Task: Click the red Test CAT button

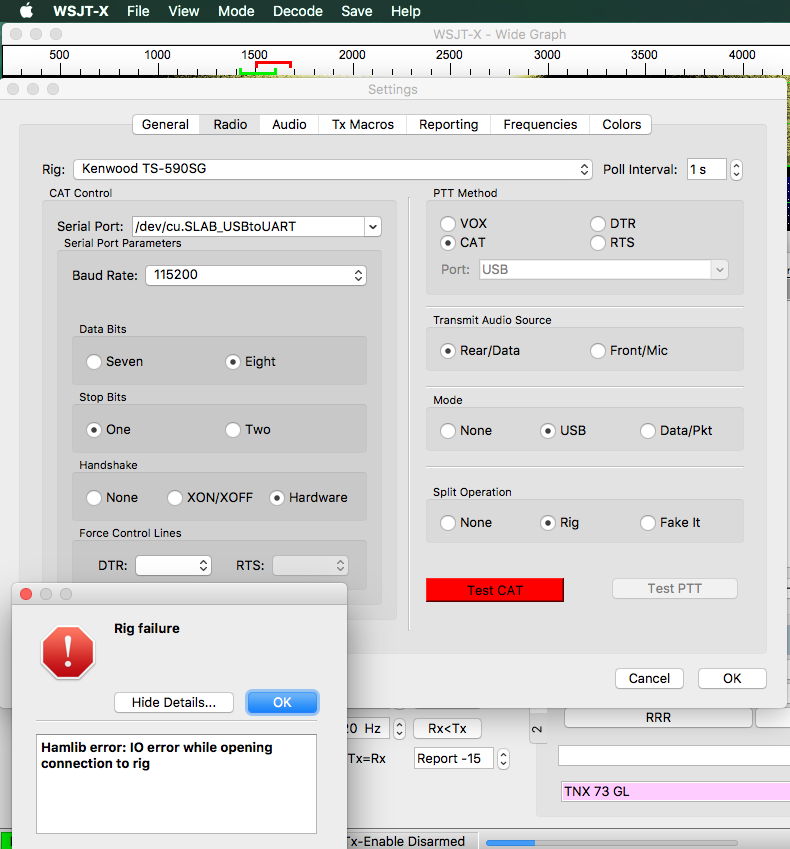Action: pos(495,590)
